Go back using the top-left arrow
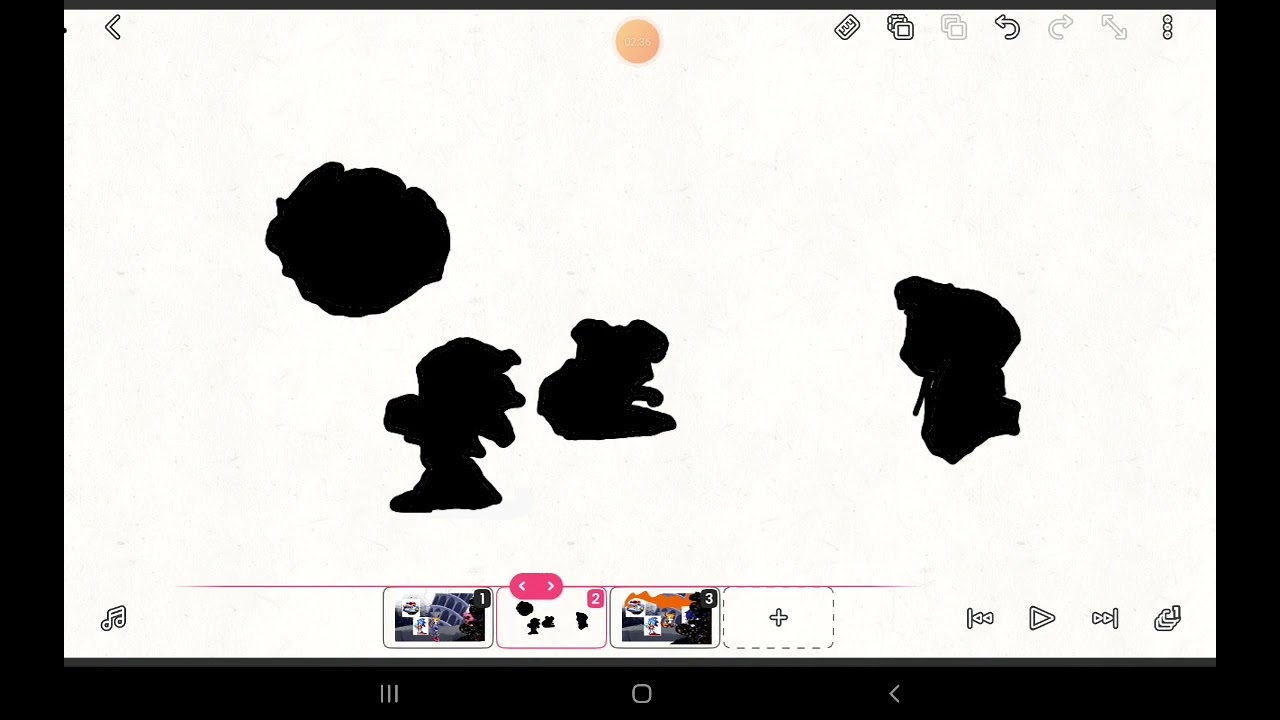Screen dimensions: 1280x720 point(113,28)
